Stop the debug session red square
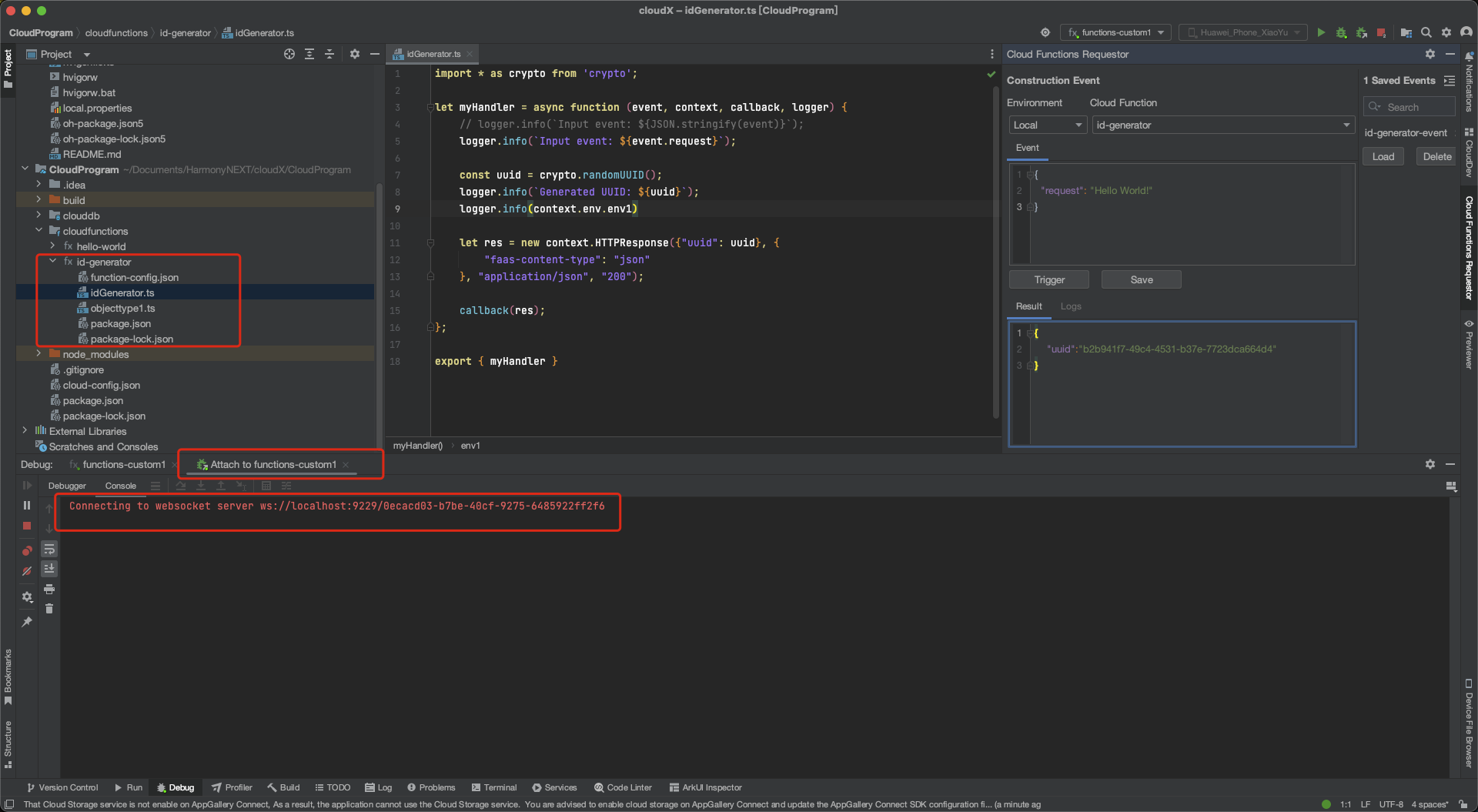The height and width of the screenshot is (812, 1478). [x=27, y=526]
